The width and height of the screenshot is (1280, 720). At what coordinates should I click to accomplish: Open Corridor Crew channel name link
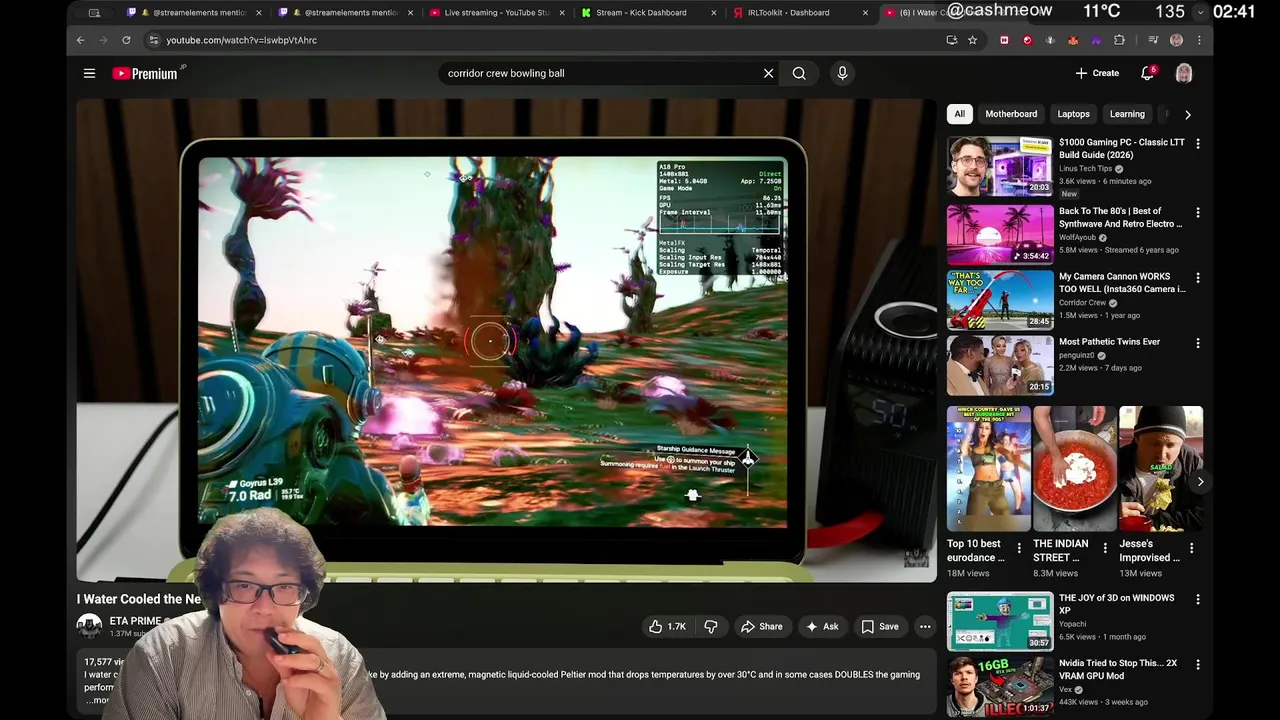[1082, 303]
